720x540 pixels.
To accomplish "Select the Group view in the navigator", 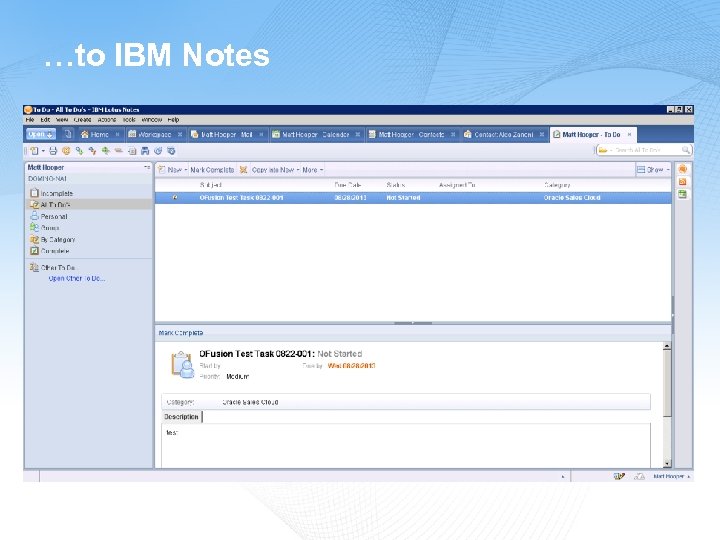I will point(45,228).
